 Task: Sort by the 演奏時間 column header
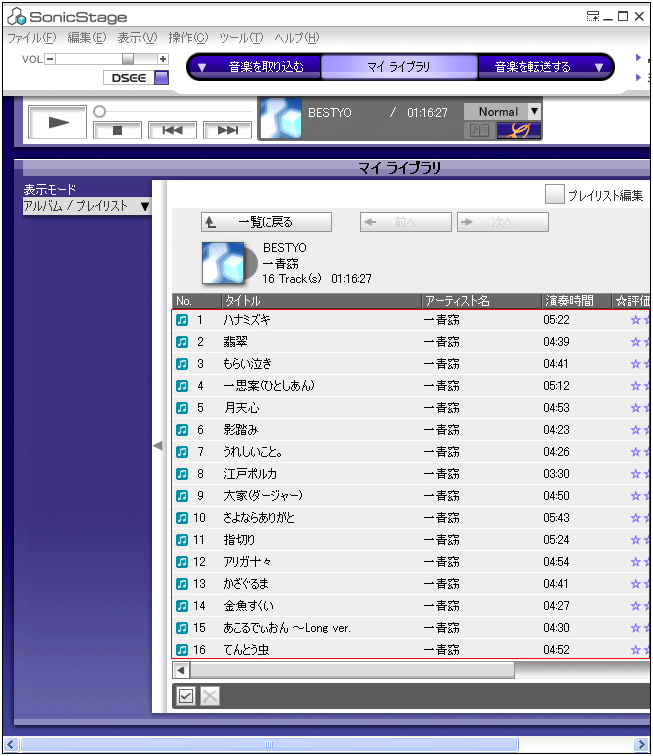577,301
